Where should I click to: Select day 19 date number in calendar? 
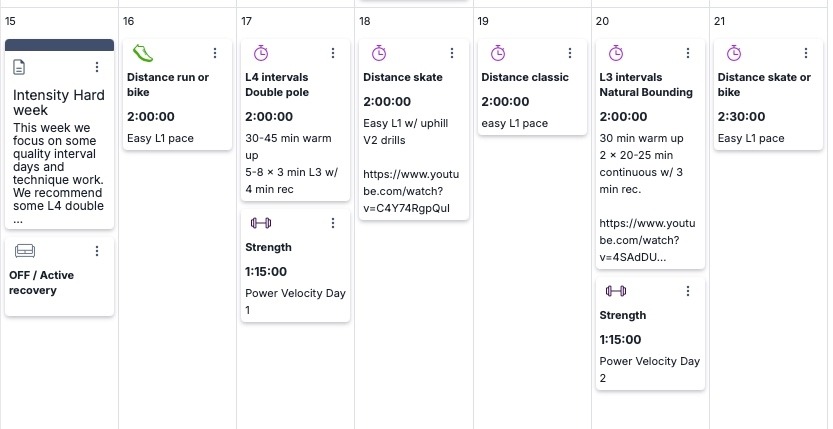tap(483, 21)
